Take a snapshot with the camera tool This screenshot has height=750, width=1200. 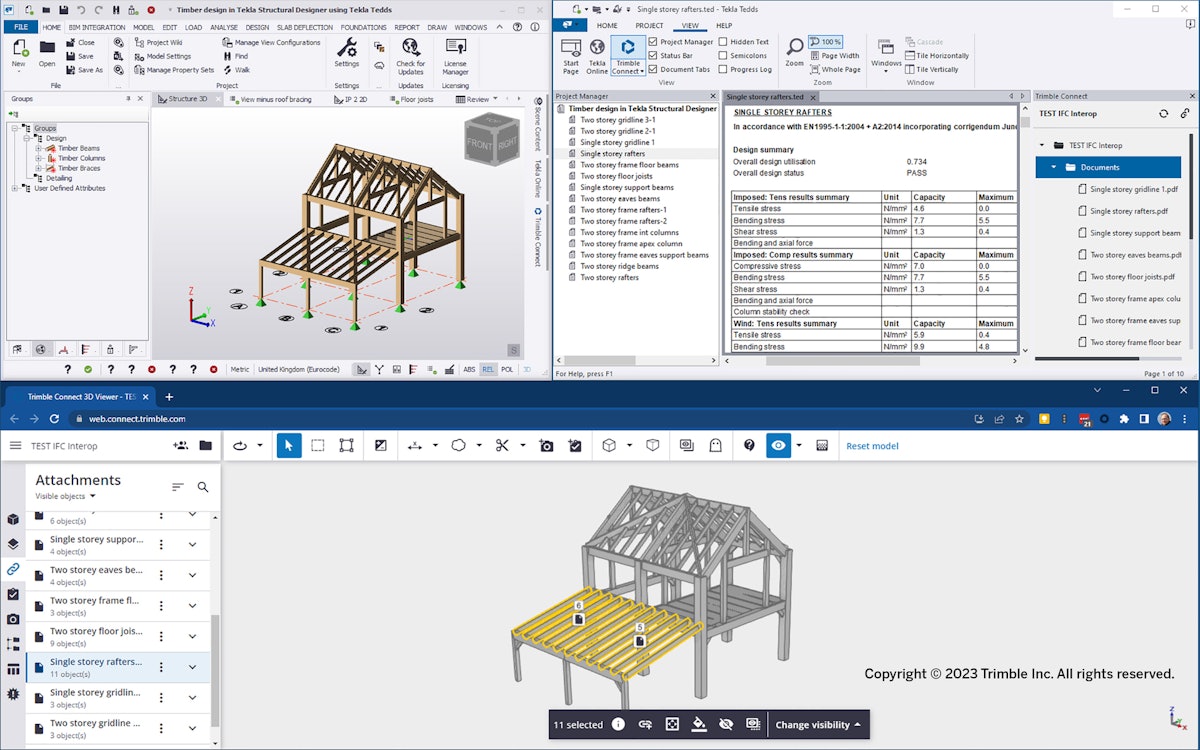(546, 445)
